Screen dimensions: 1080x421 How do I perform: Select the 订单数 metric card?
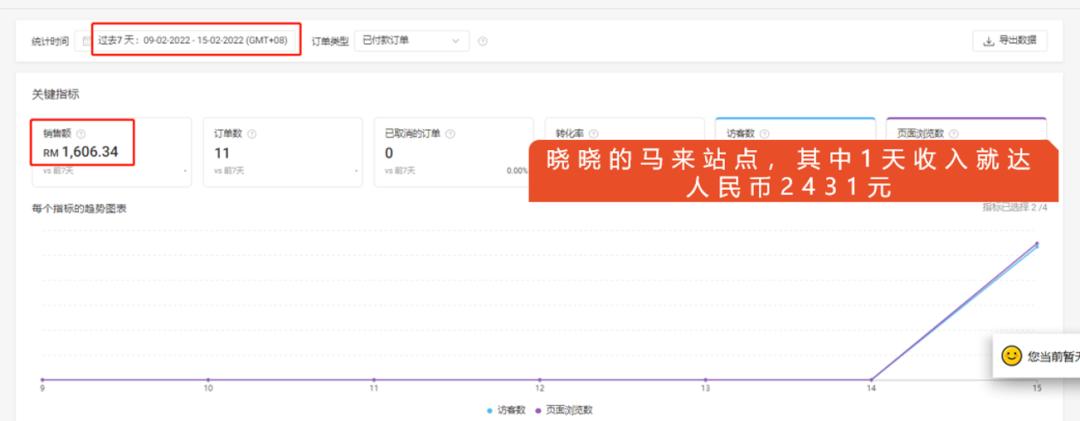click(x=281, y=152)
